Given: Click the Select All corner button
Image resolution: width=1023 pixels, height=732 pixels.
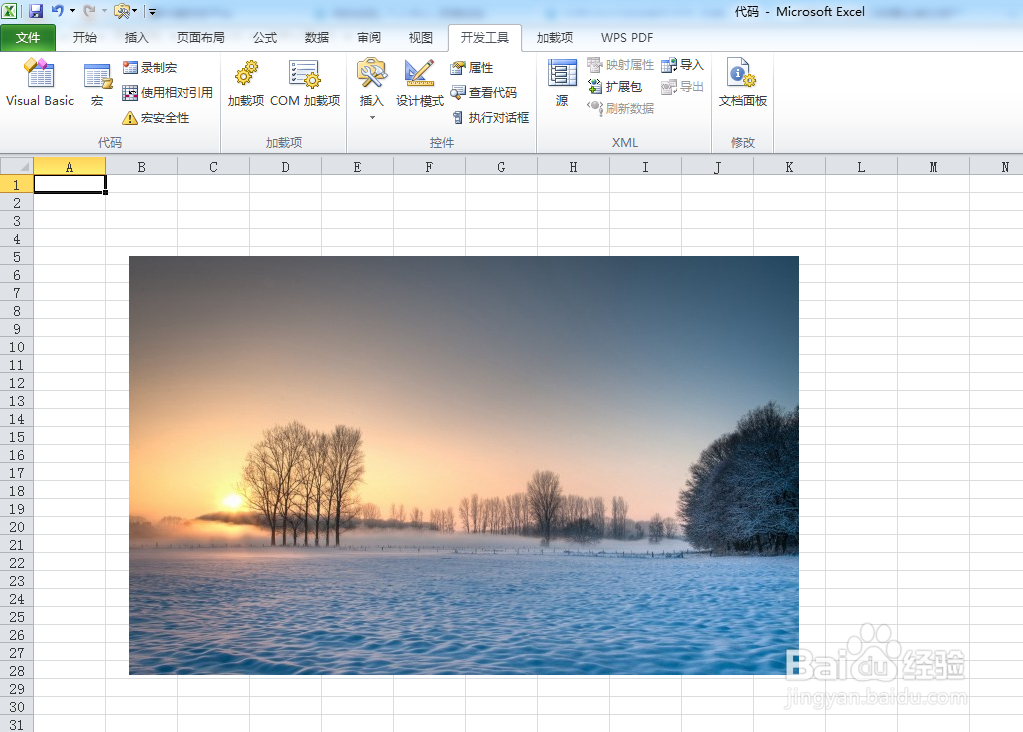Looking at the screenshot, I should 17,166.
